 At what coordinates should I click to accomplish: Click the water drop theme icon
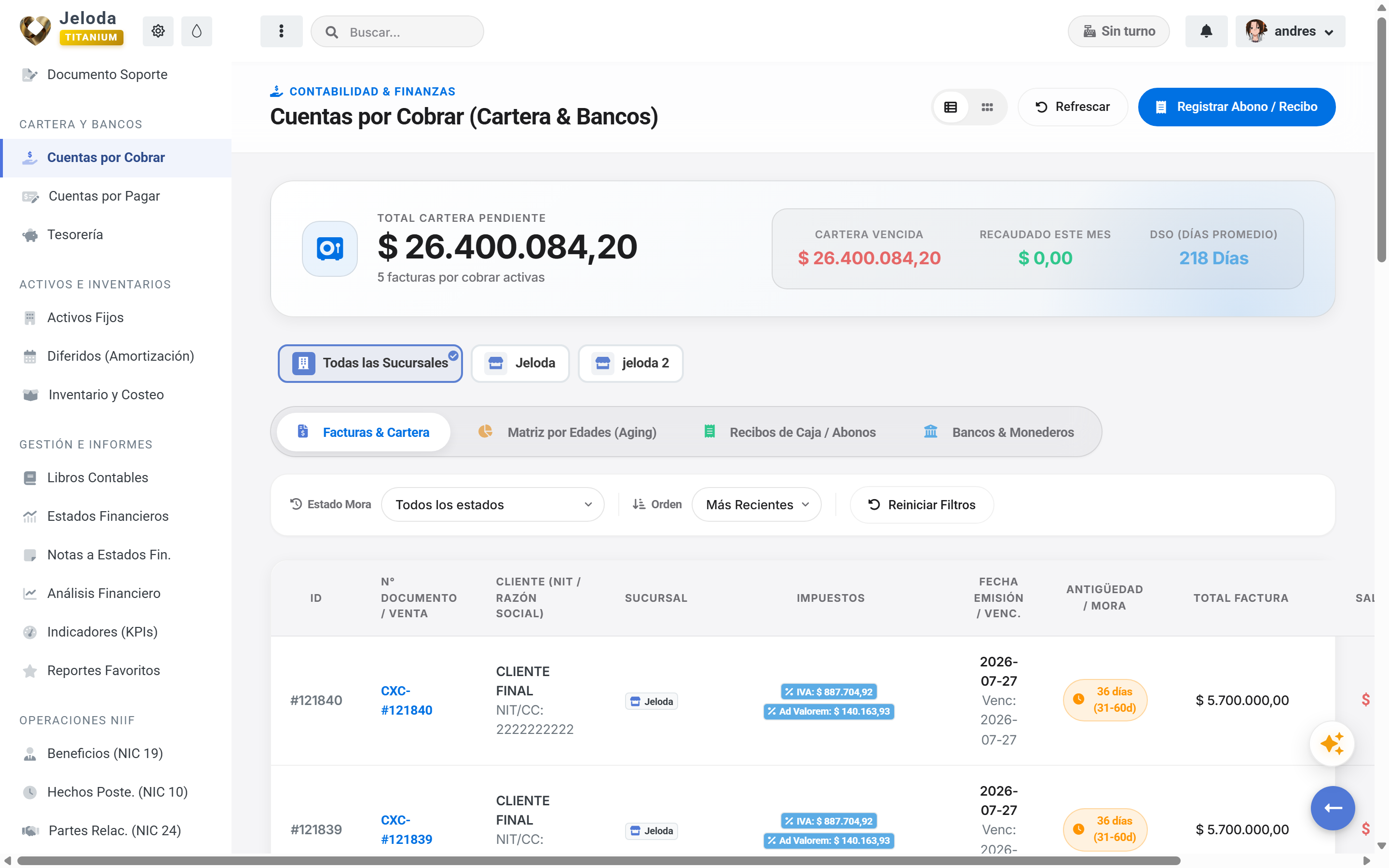[x=196, y=31]
